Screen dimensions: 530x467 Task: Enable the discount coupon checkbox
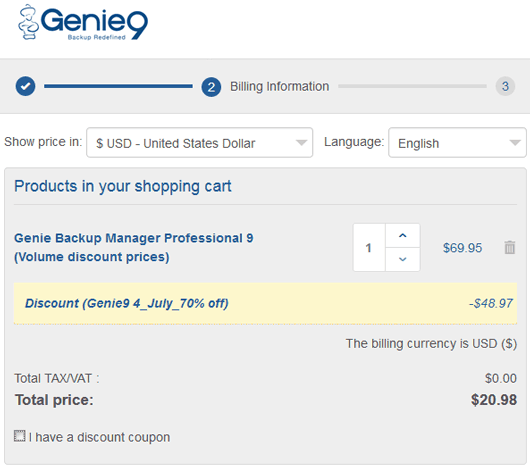20,436
